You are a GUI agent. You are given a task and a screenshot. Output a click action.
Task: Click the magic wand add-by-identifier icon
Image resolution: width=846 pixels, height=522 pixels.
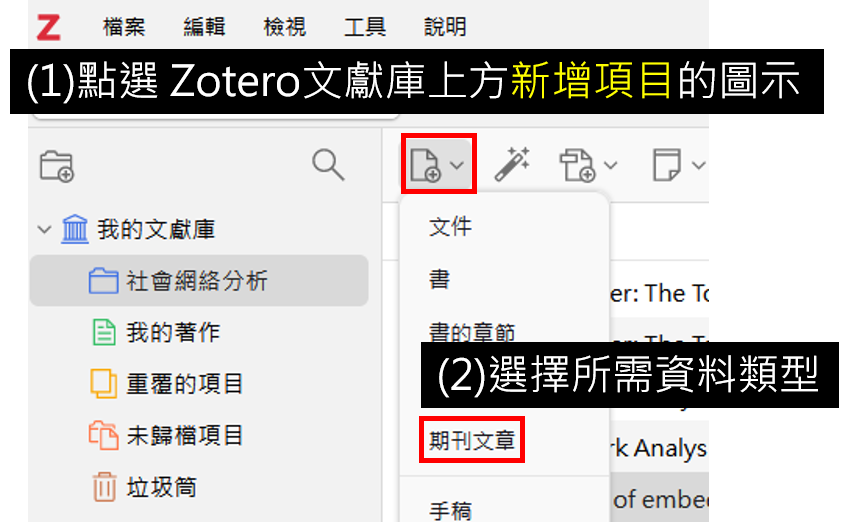pyautogui.click(x=512, y=164)
